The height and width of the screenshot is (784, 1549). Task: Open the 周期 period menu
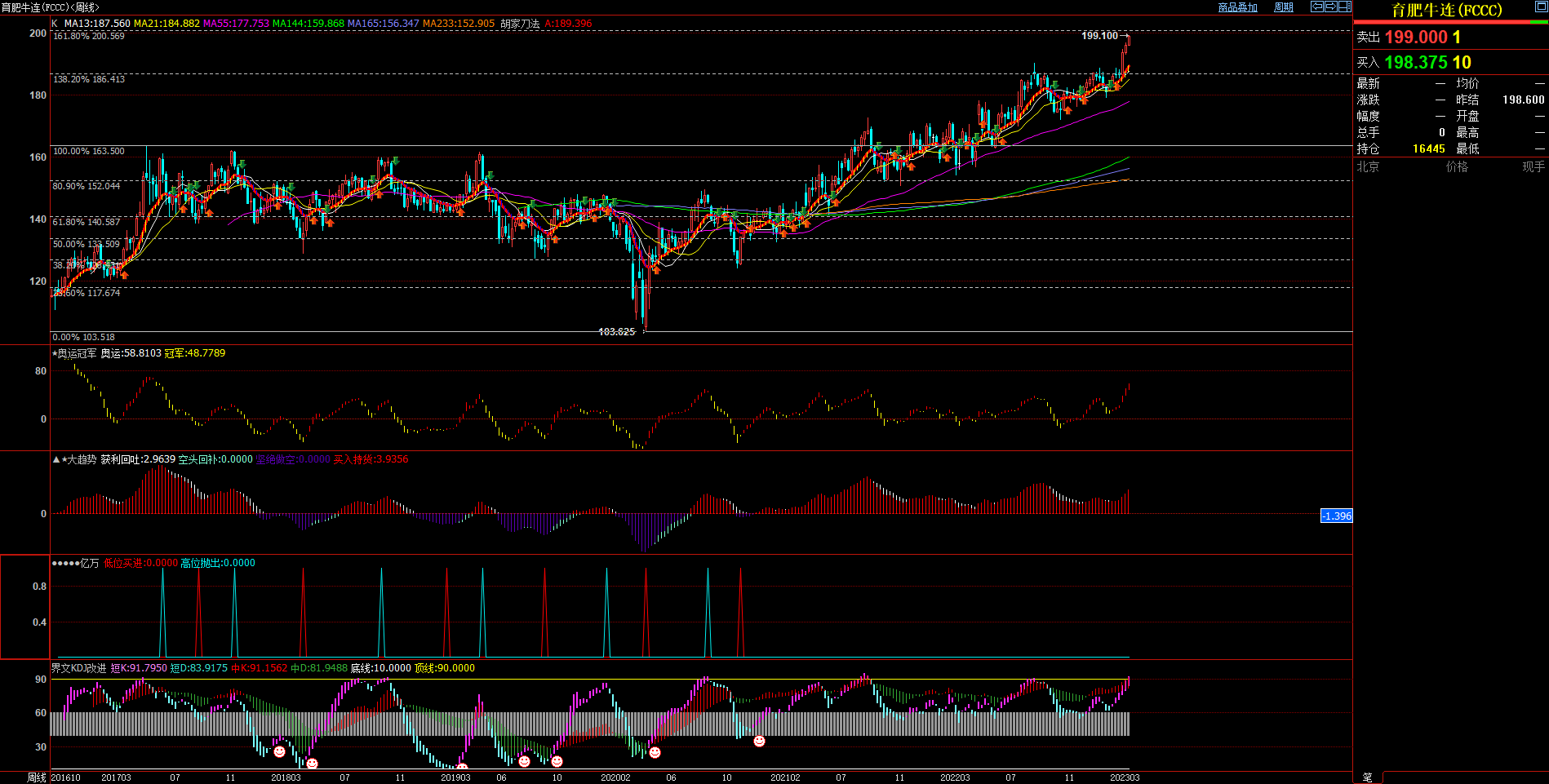(x=1284, y=7)
